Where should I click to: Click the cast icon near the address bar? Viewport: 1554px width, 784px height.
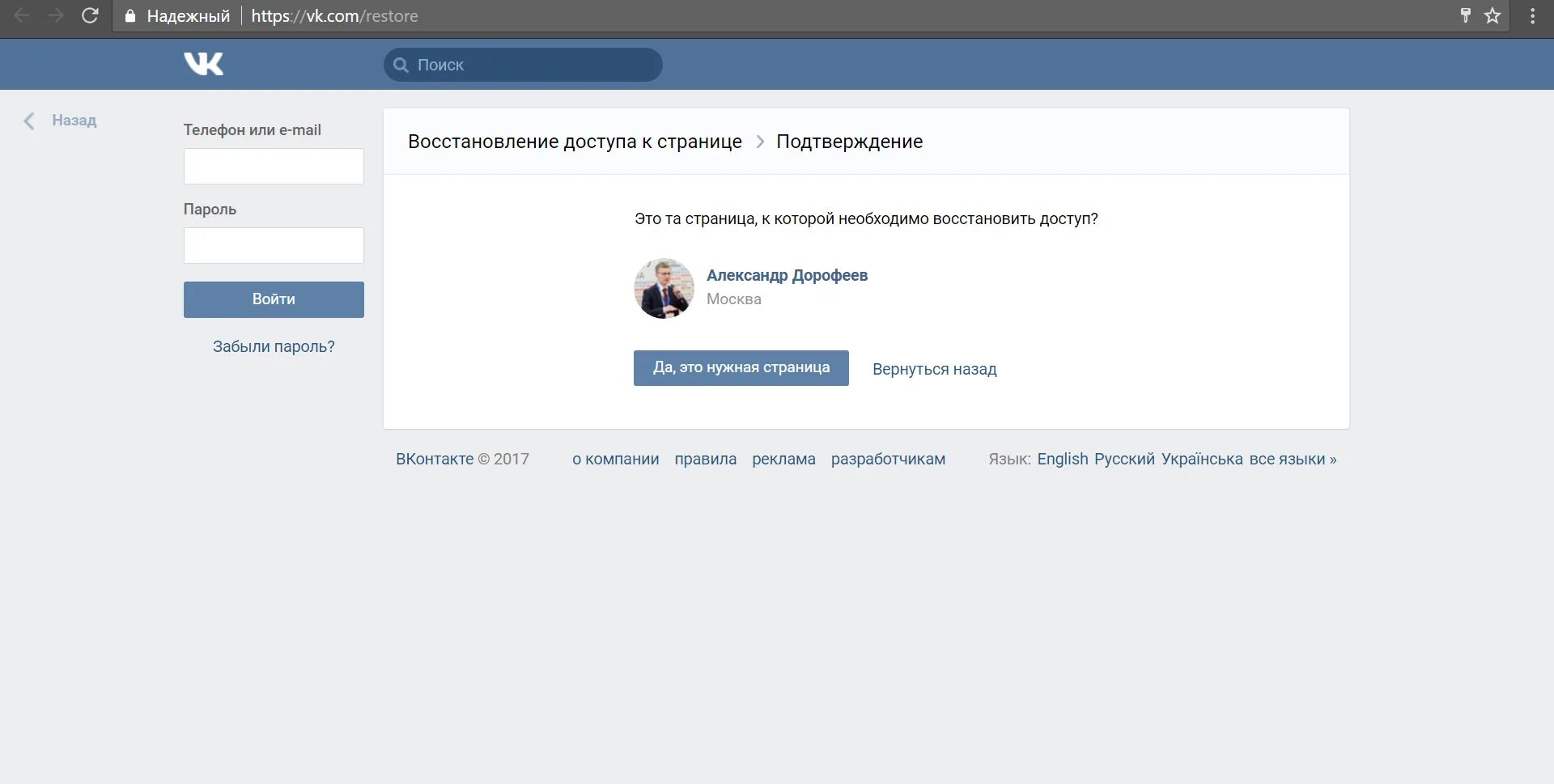[x=1465, y=15]
